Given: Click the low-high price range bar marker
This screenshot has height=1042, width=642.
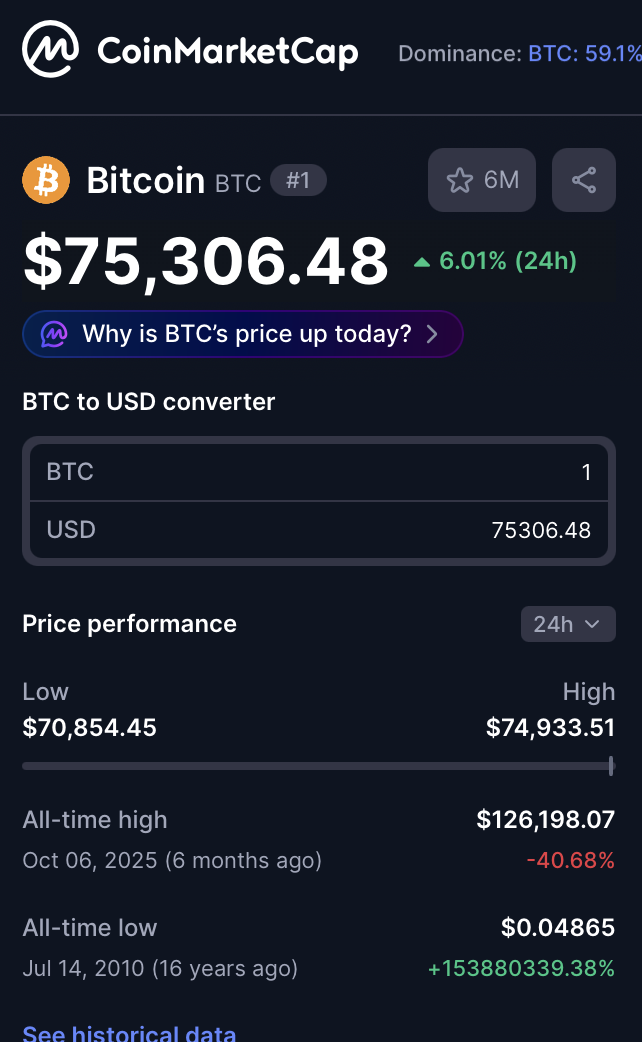Looking at the screenshot, I should 611,766.
